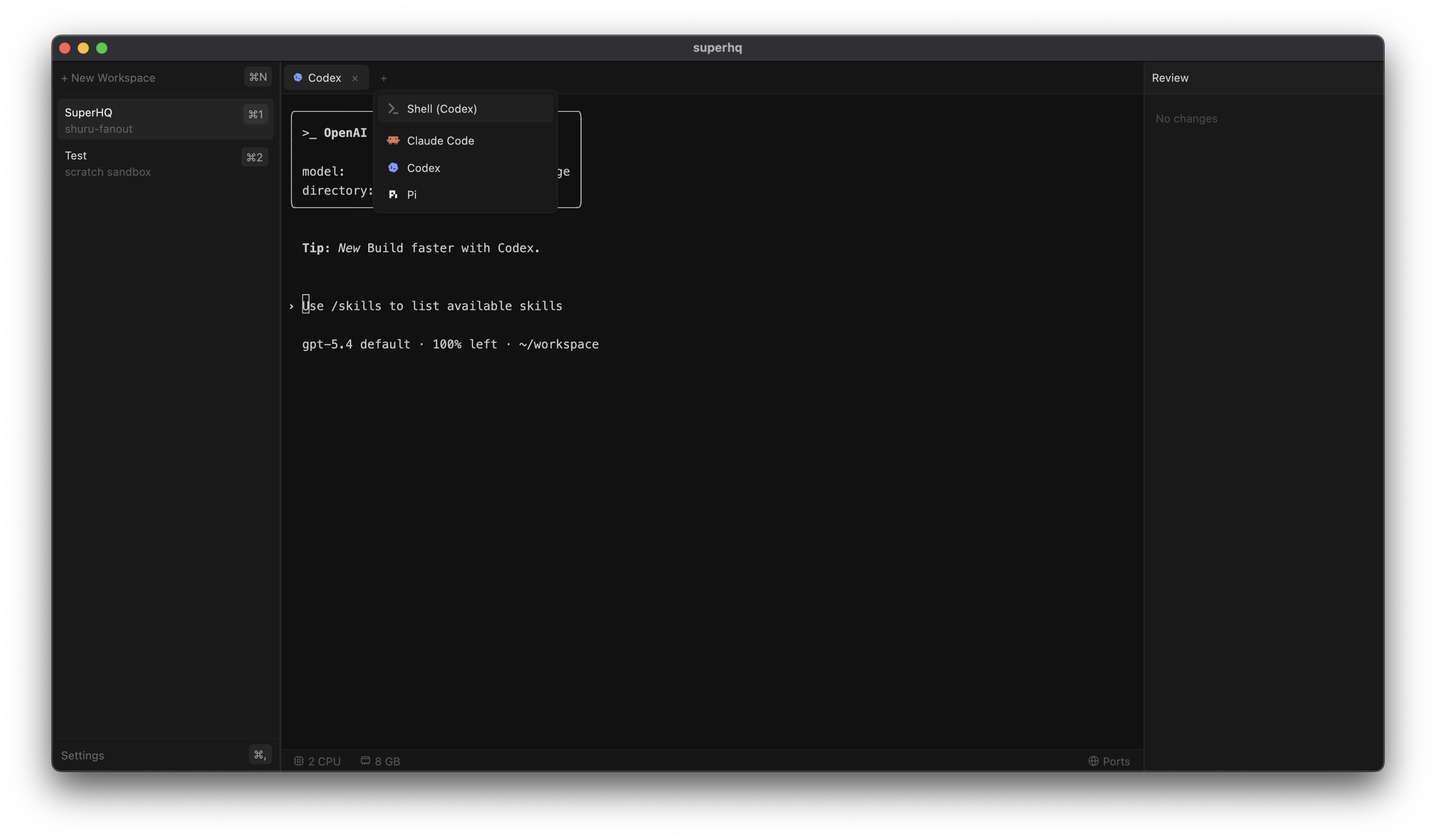Screen dimensions: 1436x840
Task: Open the Review panel header
Action: (x=1170, y=78)
